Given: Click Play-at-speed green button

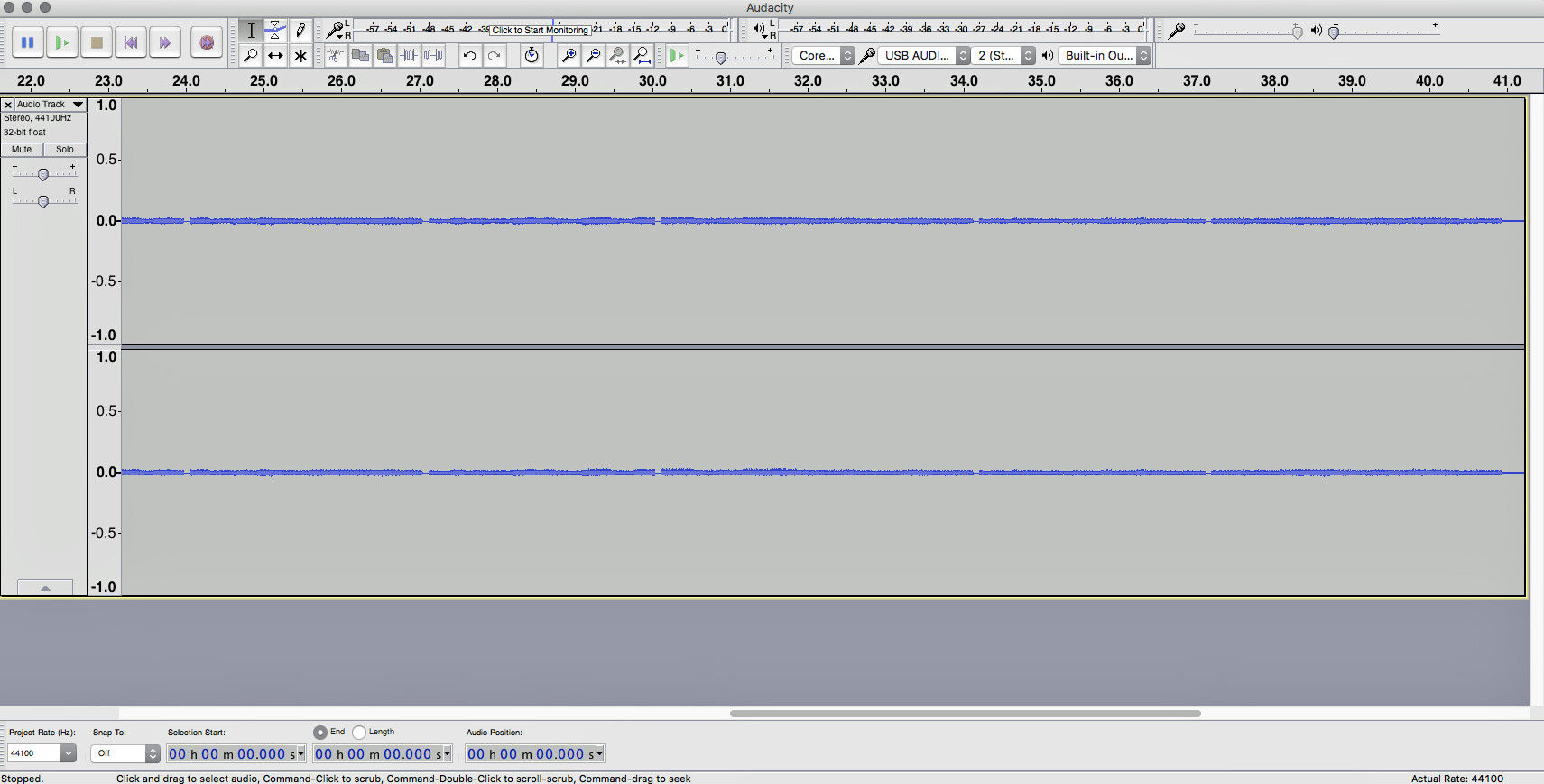Looking at the screenshot, I should (x=677, y=56).
